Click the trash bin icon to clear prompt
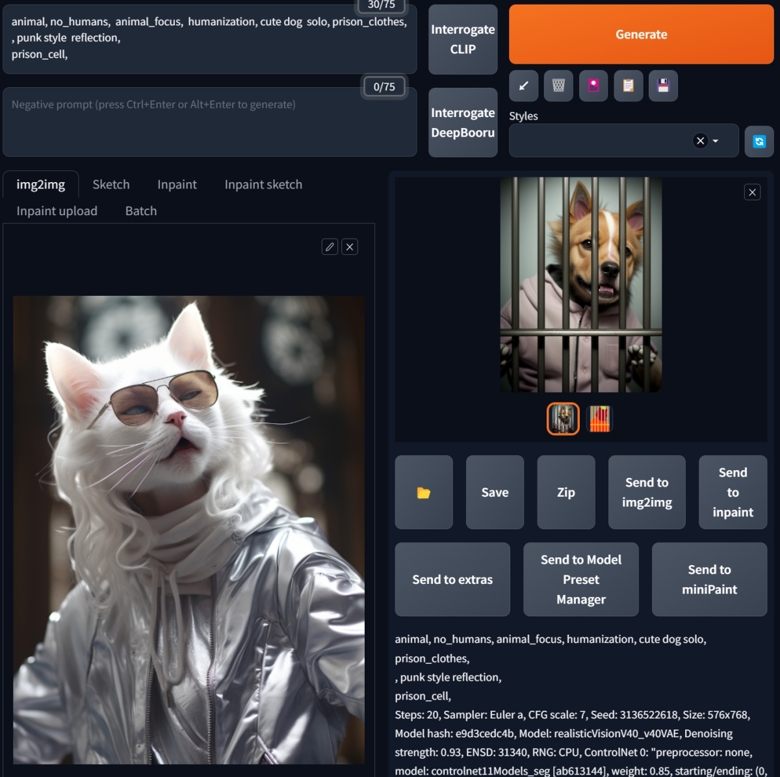Viewport: 780px width, 777px height. pos(558,86)
